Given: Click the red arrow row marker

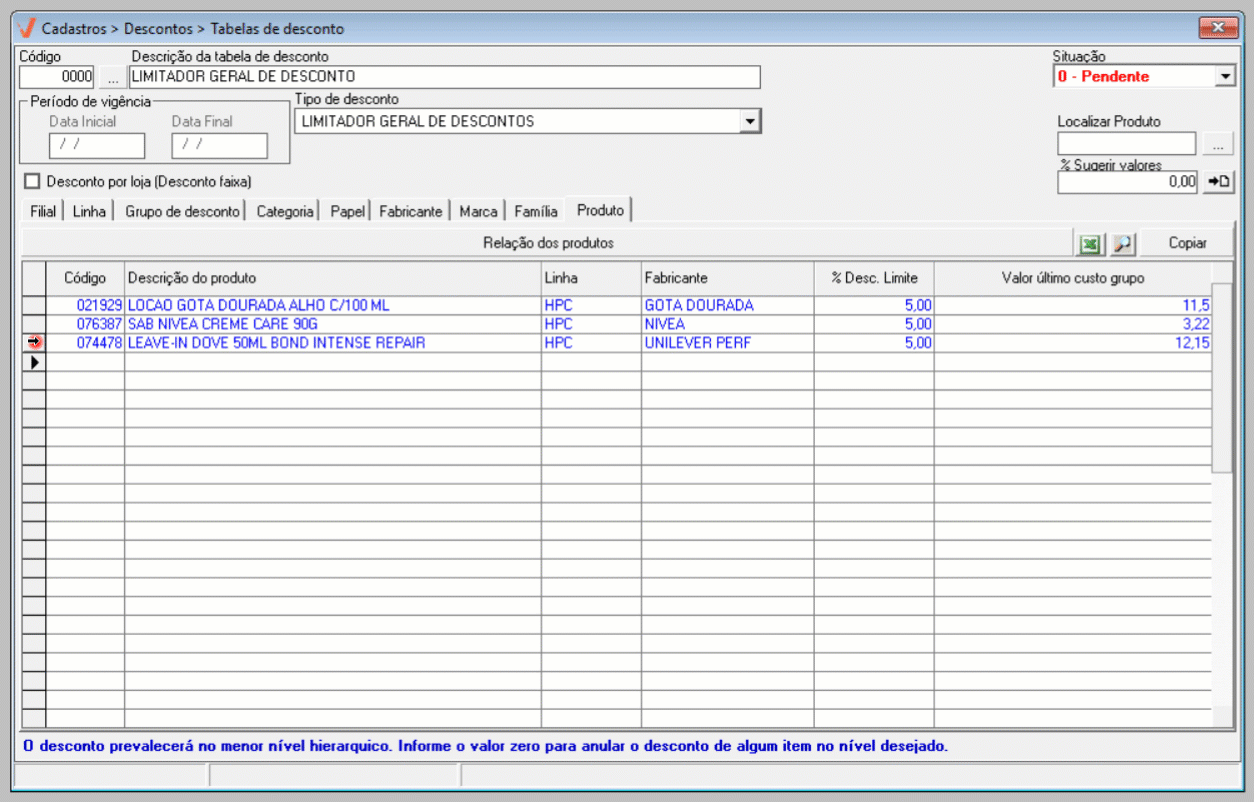Looking at the screenshot, I should point(34,343).
